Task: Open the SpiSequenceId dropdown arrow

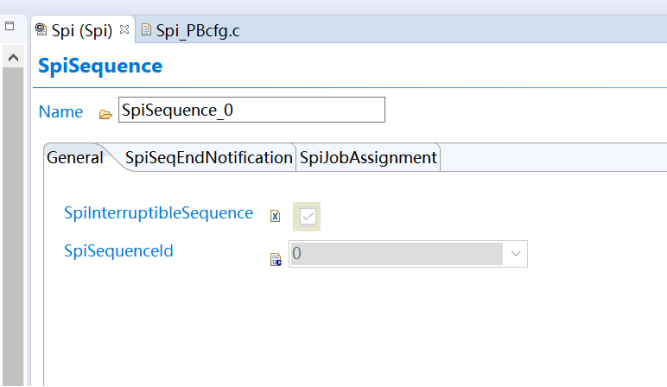Action: coord(516,254)
